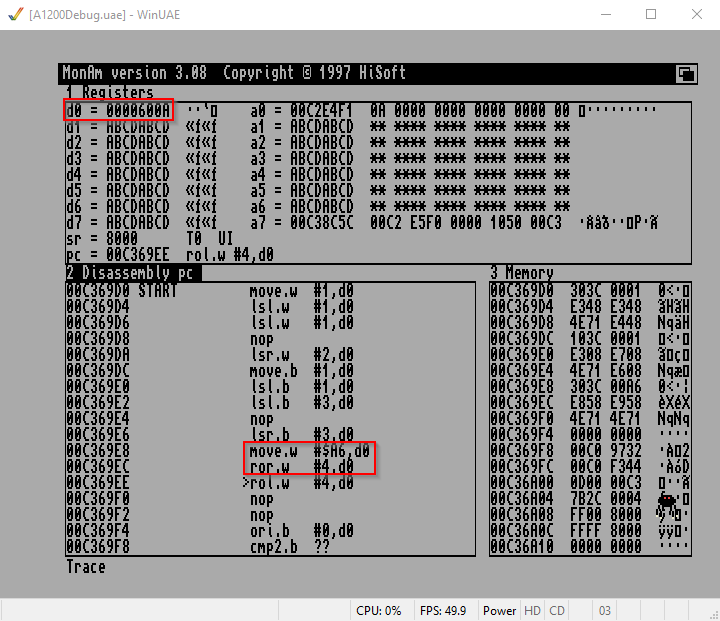Click the lsr.w #2,d0 instruction
The height and width of the screenshot is (621, 720).
(301, 355)
